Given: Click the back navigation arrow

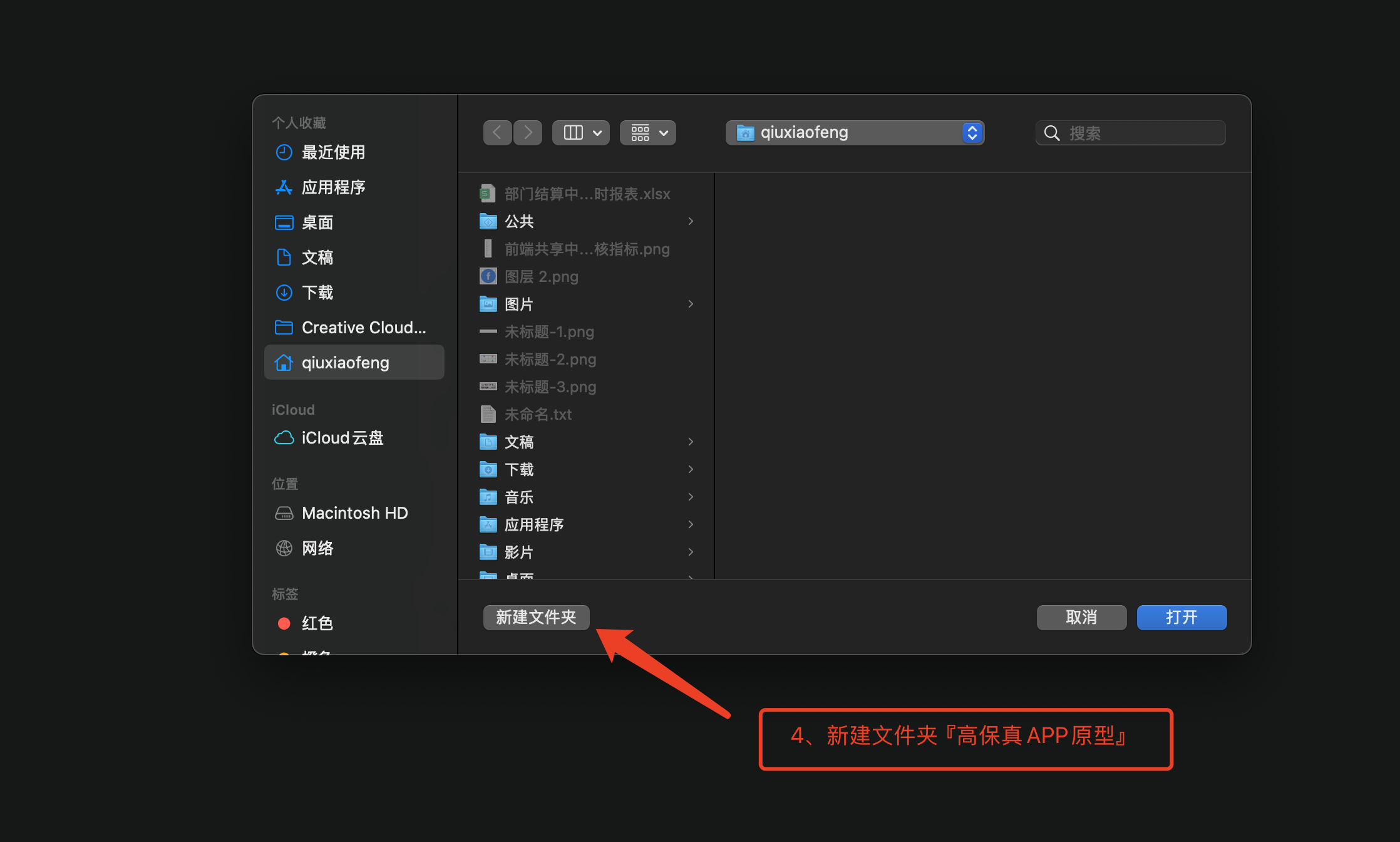Looking at the screenshot, I should [x=497, y=132].
